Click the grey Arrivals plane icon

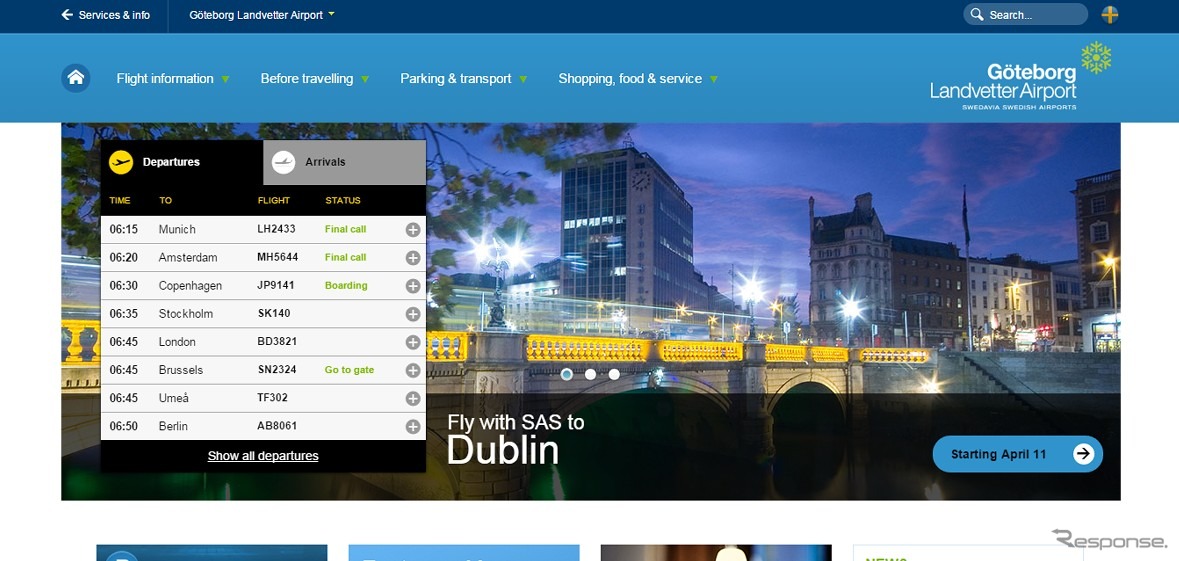283,162
